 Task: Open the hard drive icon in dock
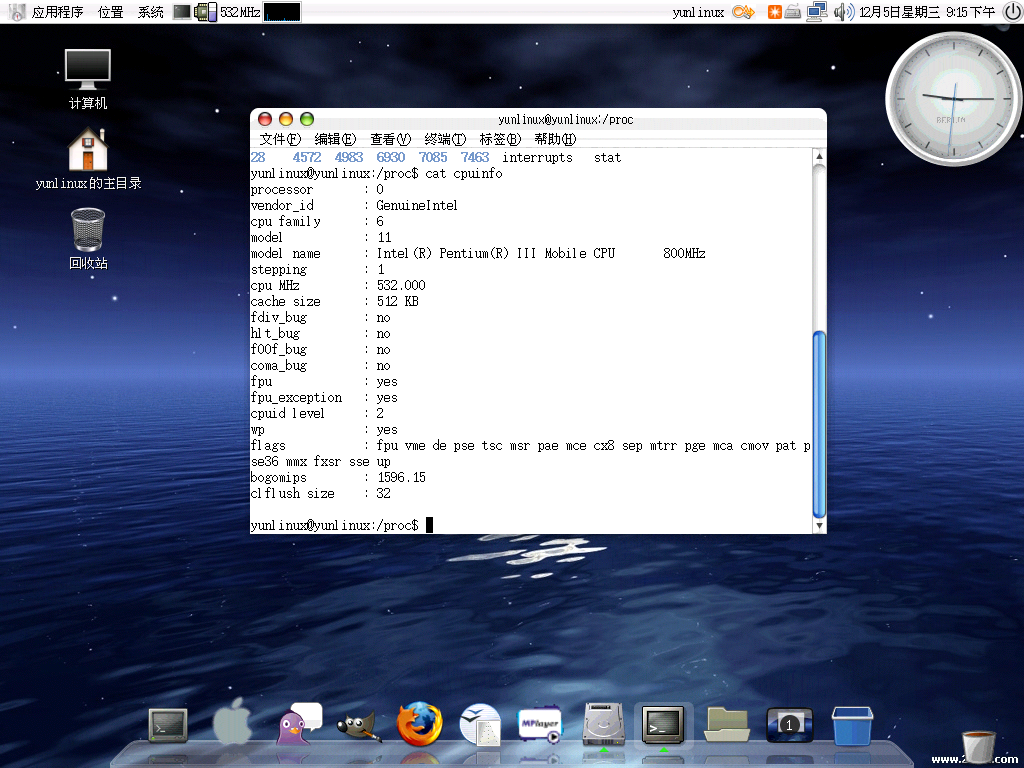(x=603, y=724)
